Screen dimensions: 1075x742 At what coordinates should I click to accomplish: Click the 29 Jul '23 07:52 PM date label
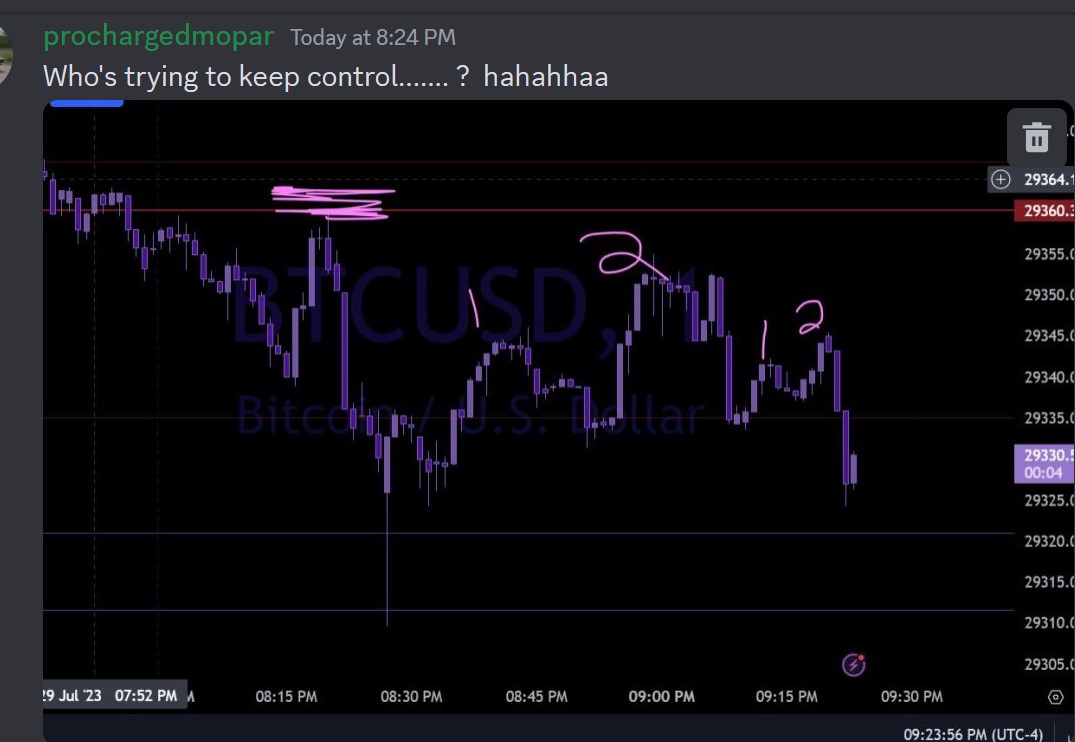pos(114,695)
